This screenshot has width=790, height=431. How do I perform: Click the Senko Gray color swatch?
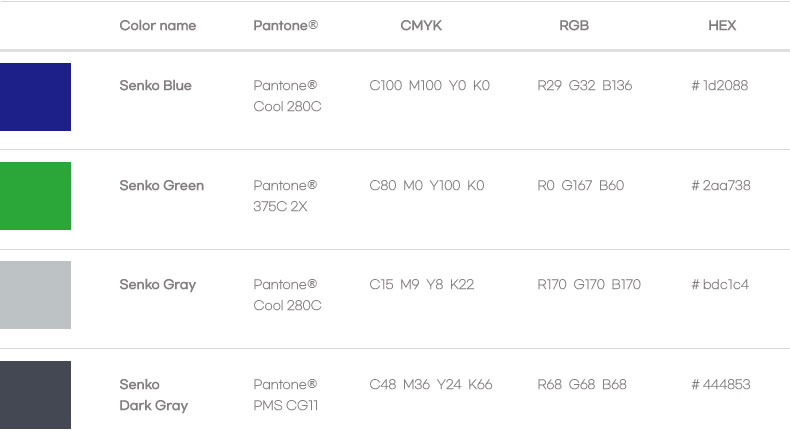tap(35, 295)
